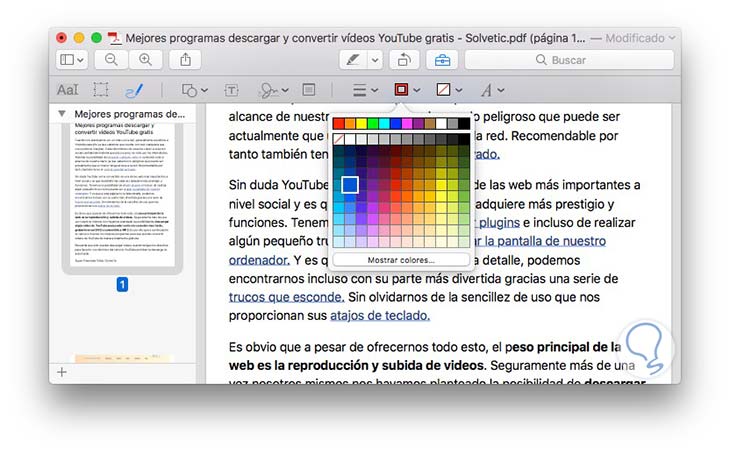Open the Share menu button
The image size is (730, 454).
tap(185, 60)
